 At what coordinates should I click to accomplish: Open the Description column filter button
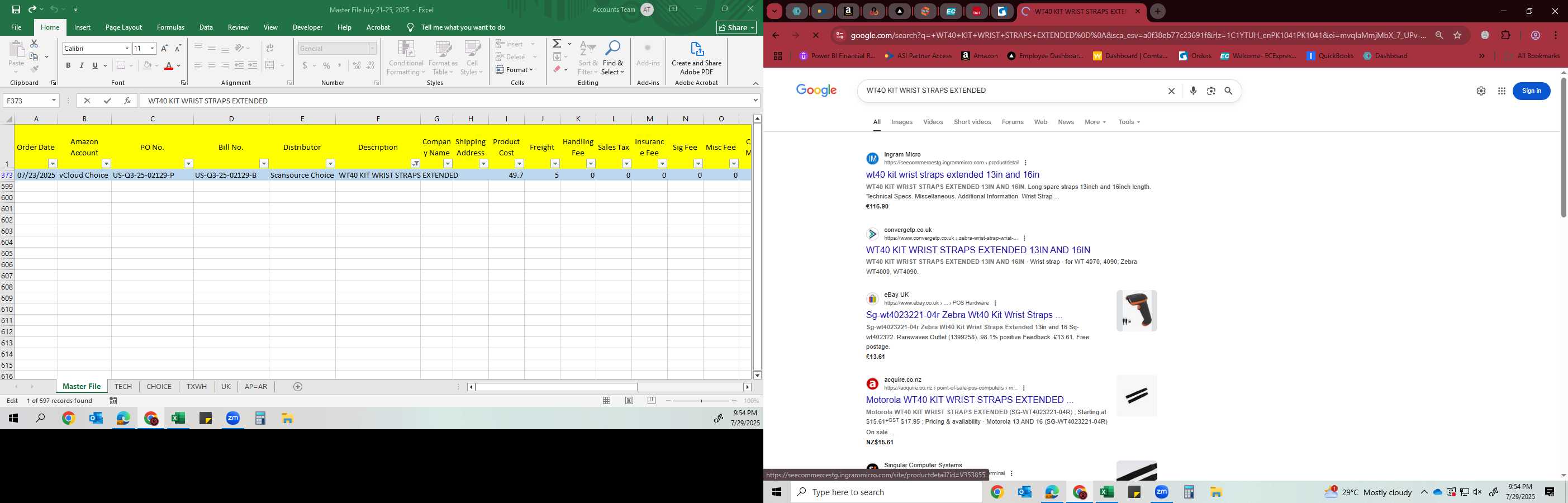[415, 163]
